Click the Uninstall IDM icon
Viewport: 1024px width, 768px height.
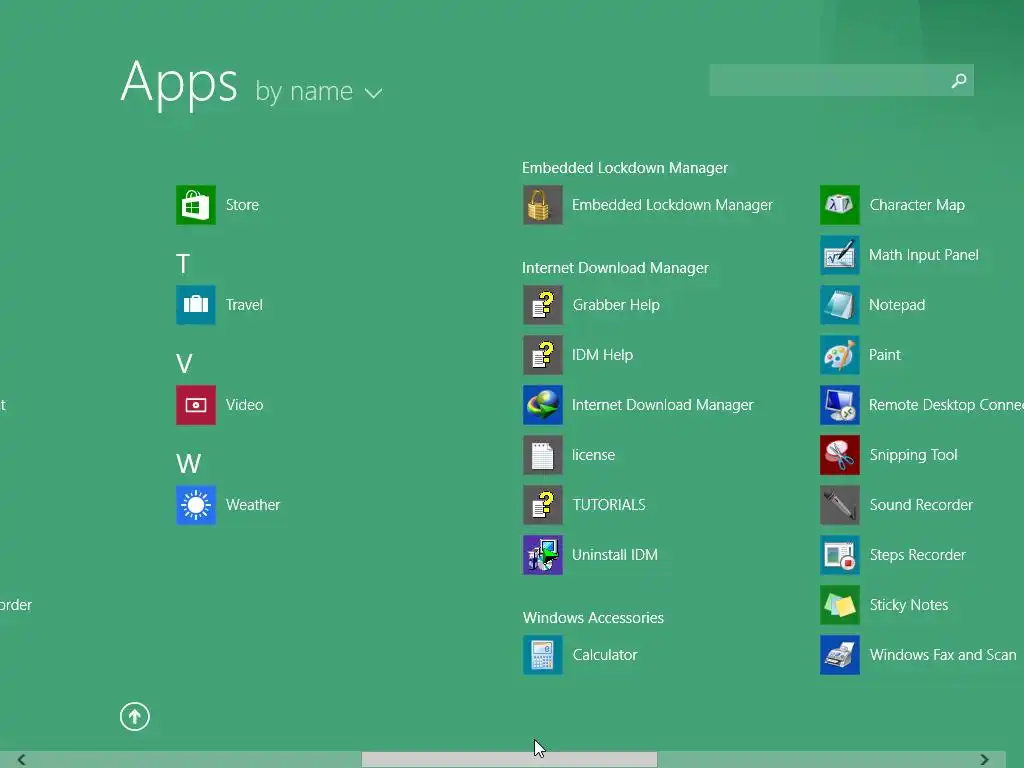click(543, 555)
